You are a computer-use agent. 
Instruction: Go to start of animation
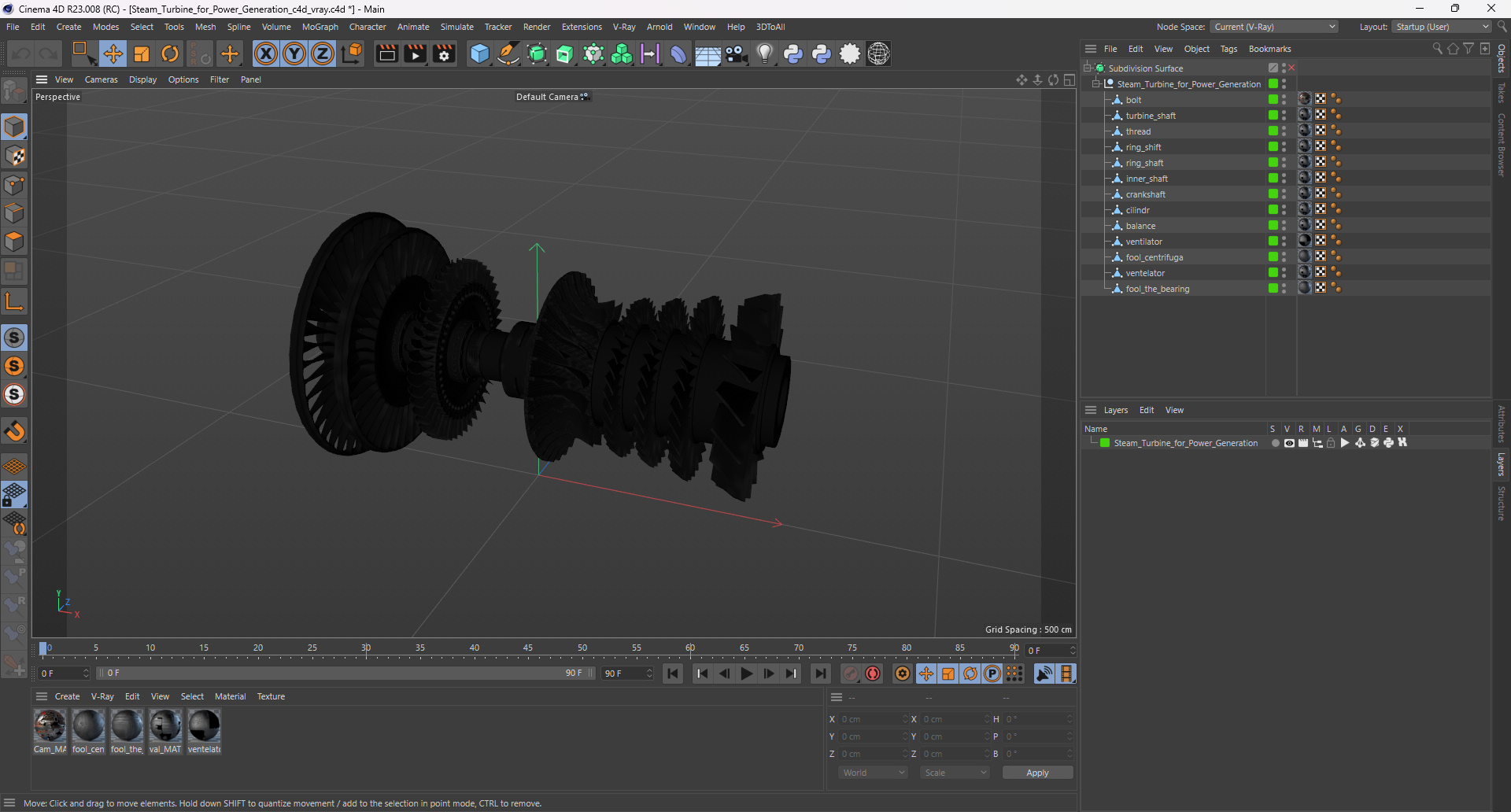pos(673,674)
